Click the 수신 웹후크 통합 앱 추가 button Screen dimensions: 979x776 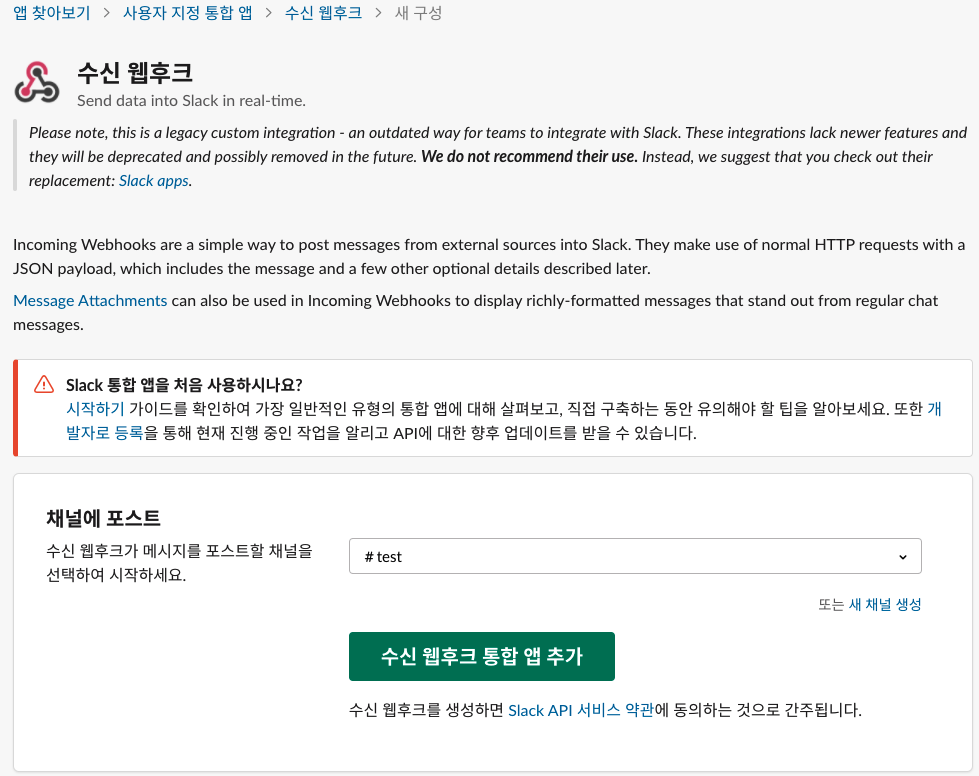481,656
